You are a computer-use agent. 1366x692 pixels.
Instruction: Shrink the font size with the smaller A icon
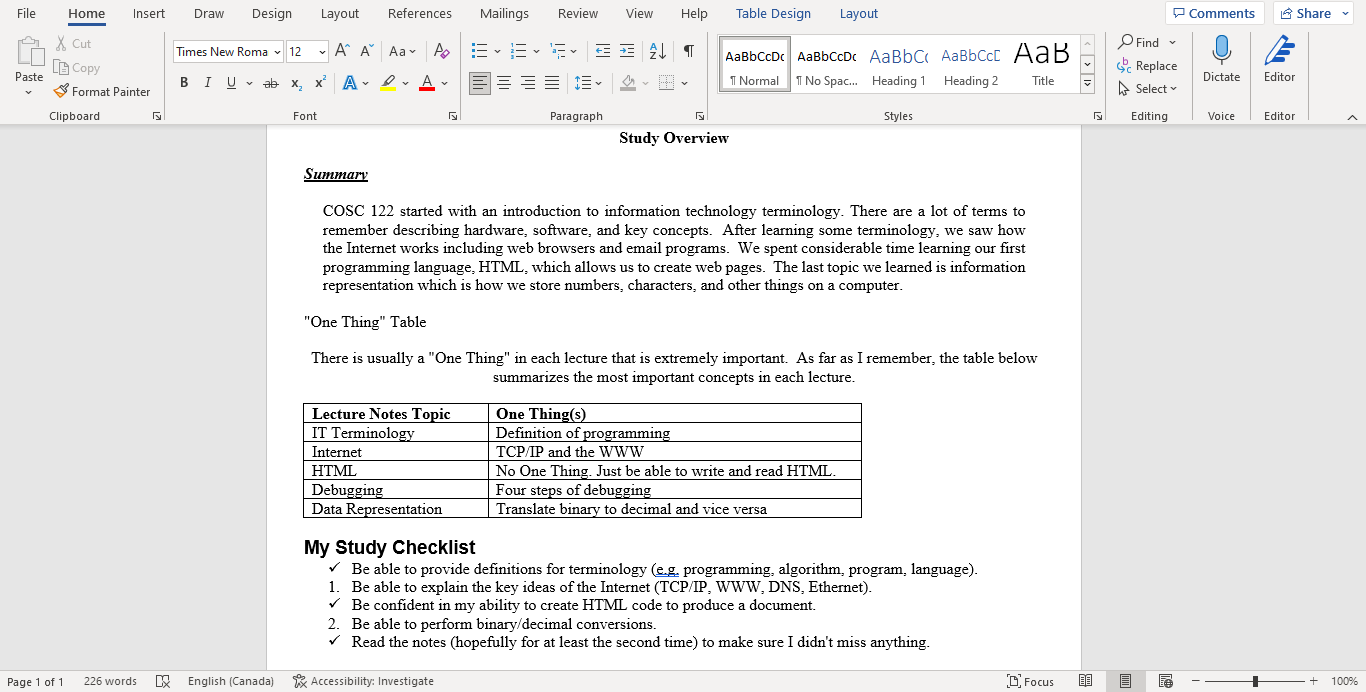367,51
